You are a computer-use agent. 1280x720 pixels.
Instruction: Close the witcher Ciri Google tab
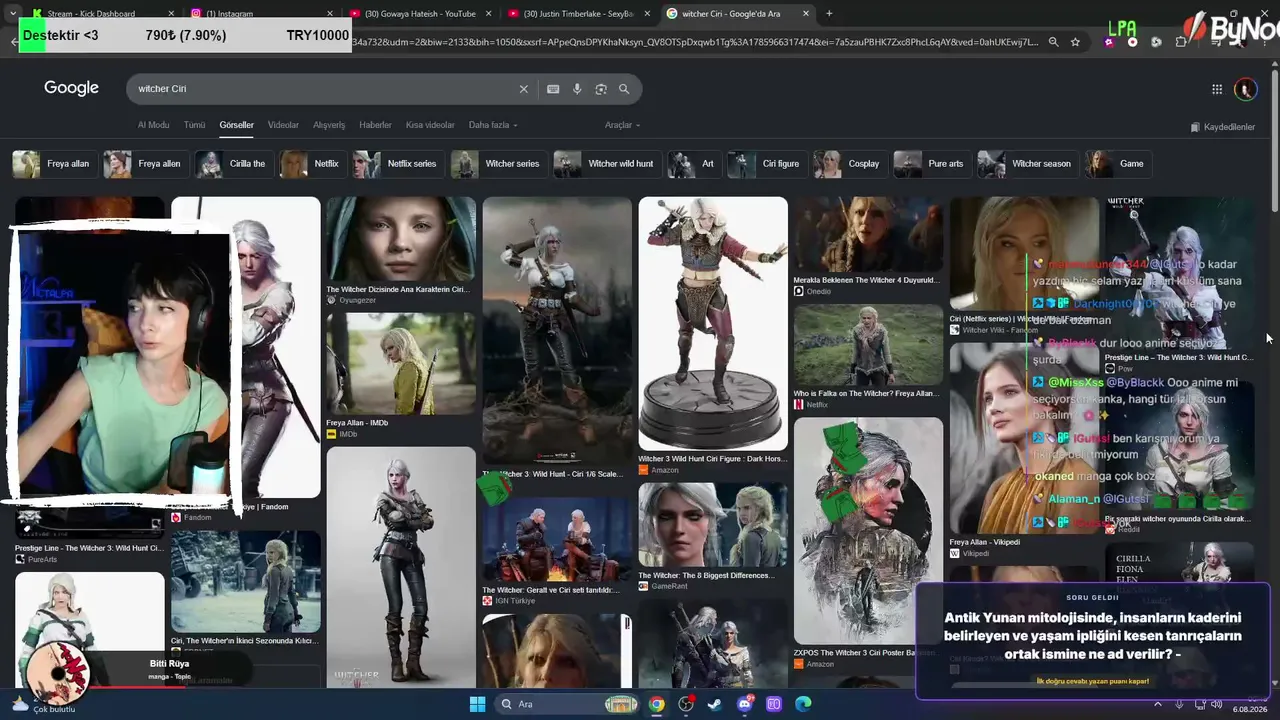(805, 13)
